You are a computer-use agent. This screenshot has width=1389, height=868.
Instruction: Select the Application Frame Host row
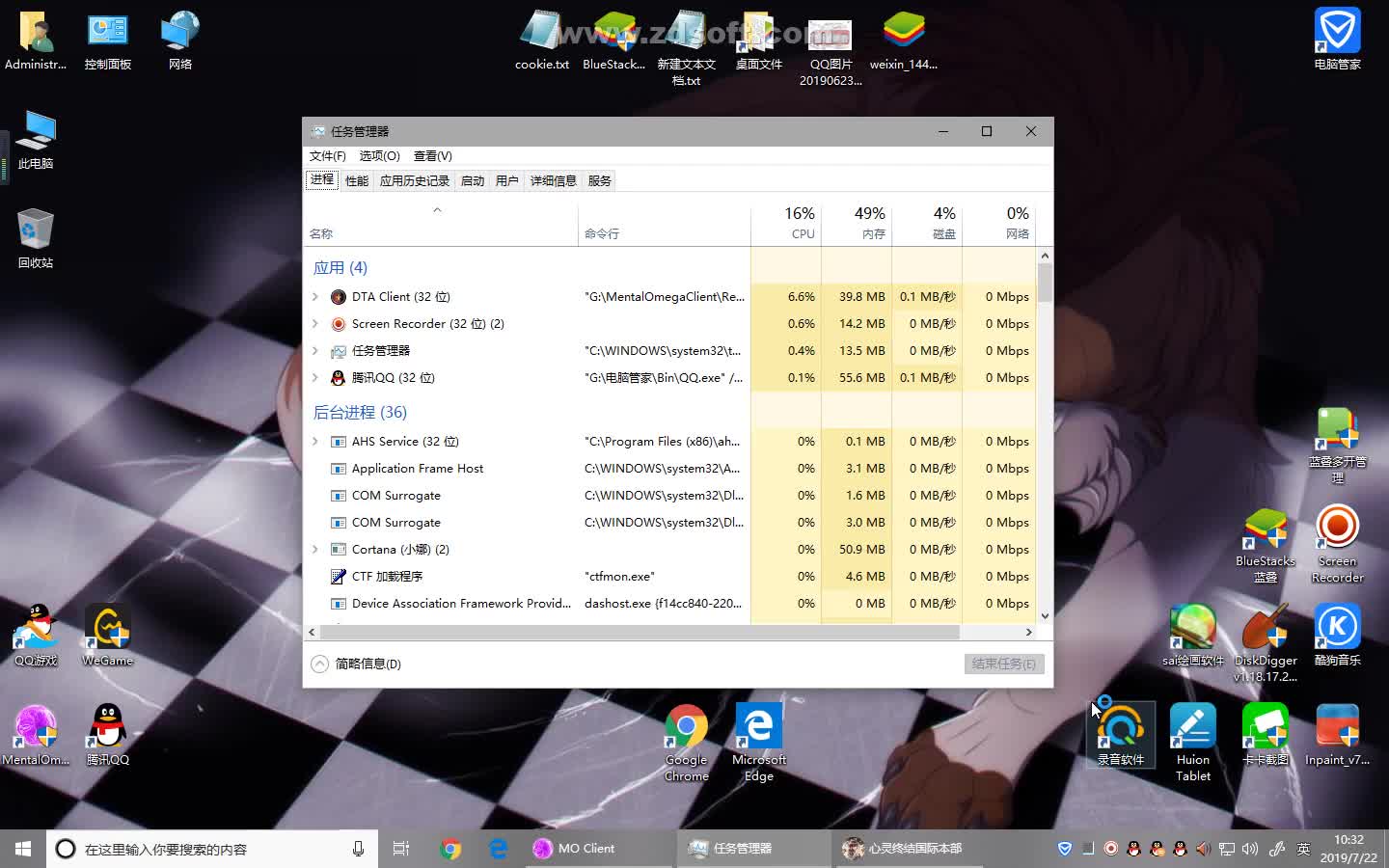pos(669,469)
